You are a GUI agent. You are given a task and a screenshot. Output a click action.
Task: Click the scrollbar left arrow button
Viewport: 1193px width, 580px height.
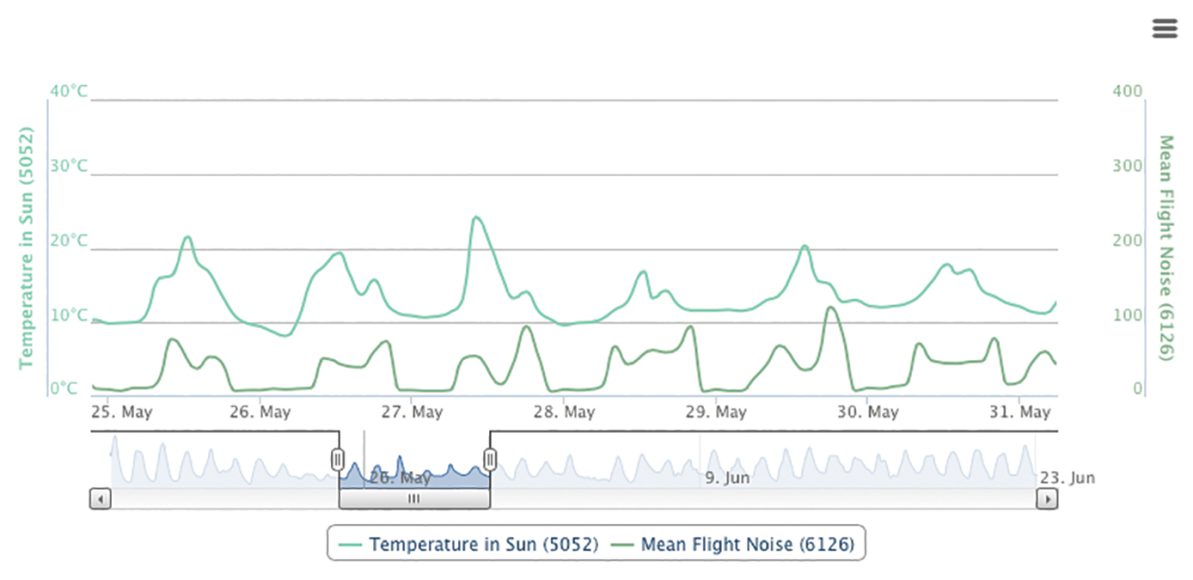[x=100, y=498]
